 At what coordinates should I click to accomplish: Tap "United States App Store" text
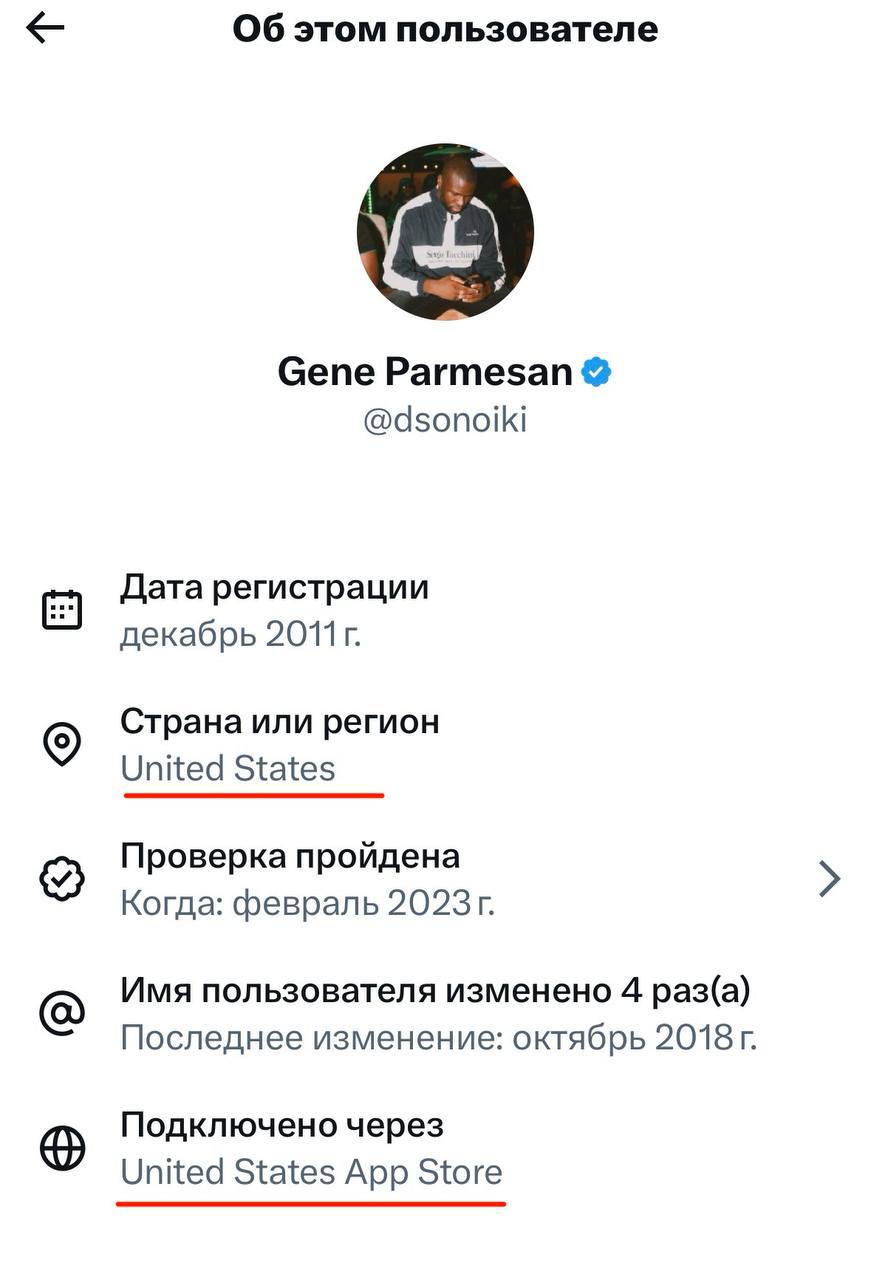pos(311,1172)
